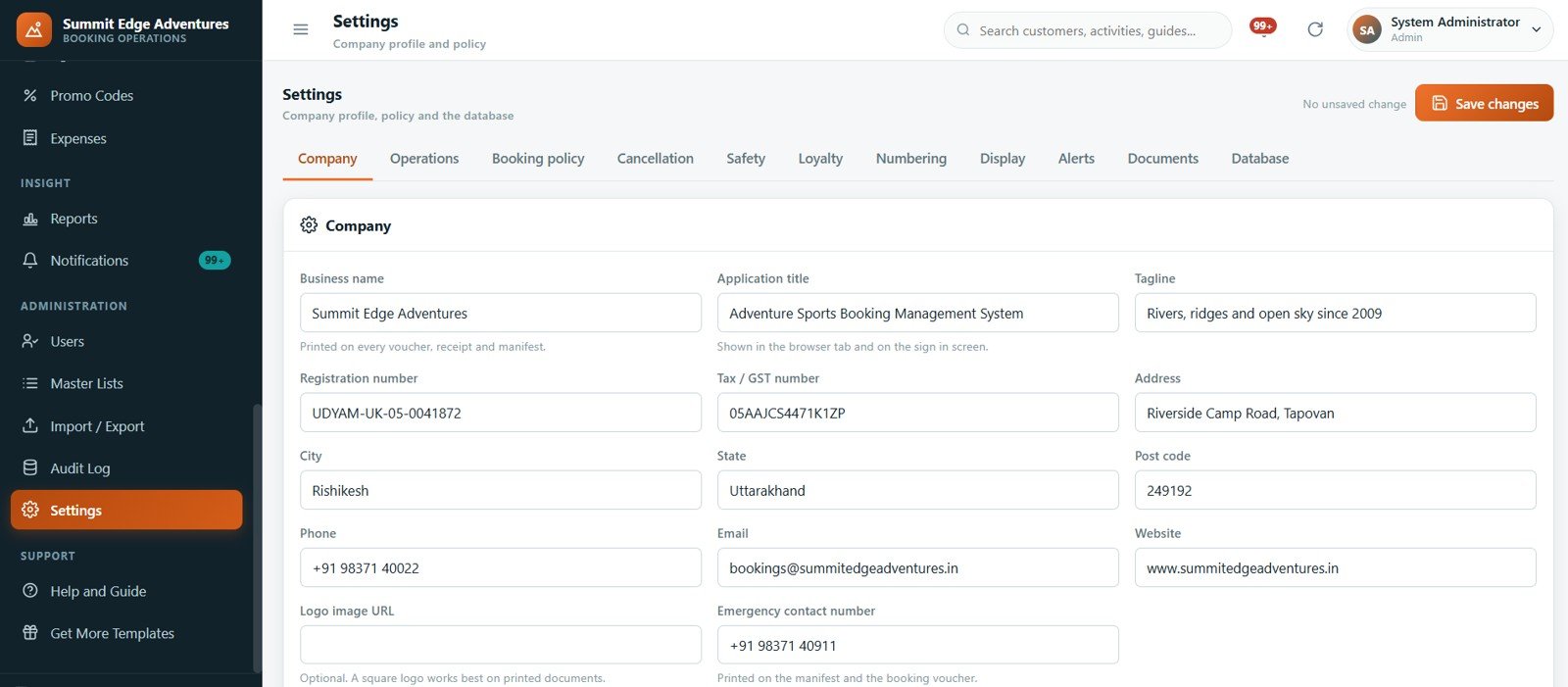Screen dimensions: 1568x687
Task: Click the Help and Guide question icon
Action: (30, 591)
